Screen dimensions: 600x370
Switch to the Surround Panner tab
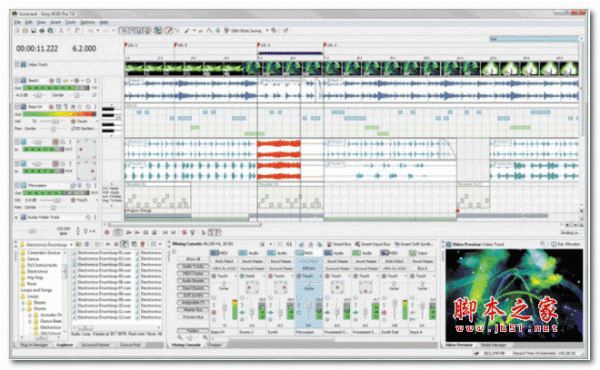(95, 345)
